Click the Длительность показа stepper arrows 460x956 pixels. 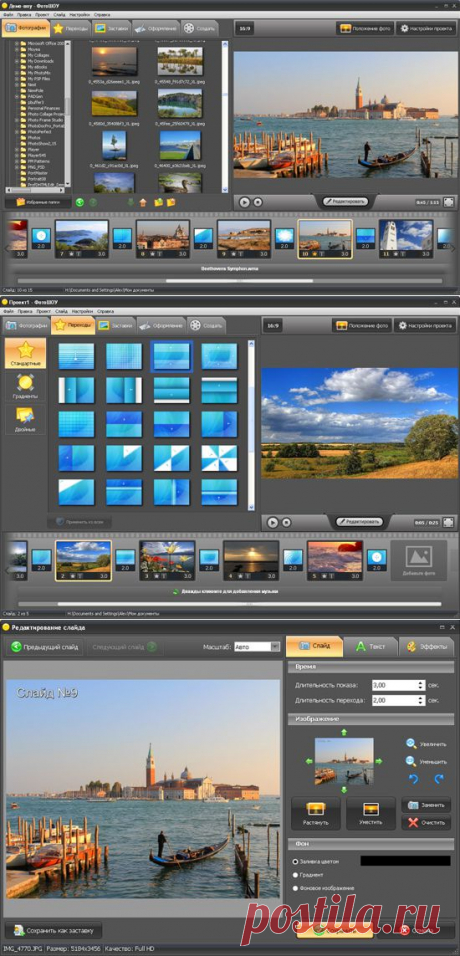pyautogui.click(x=420, y=685)
